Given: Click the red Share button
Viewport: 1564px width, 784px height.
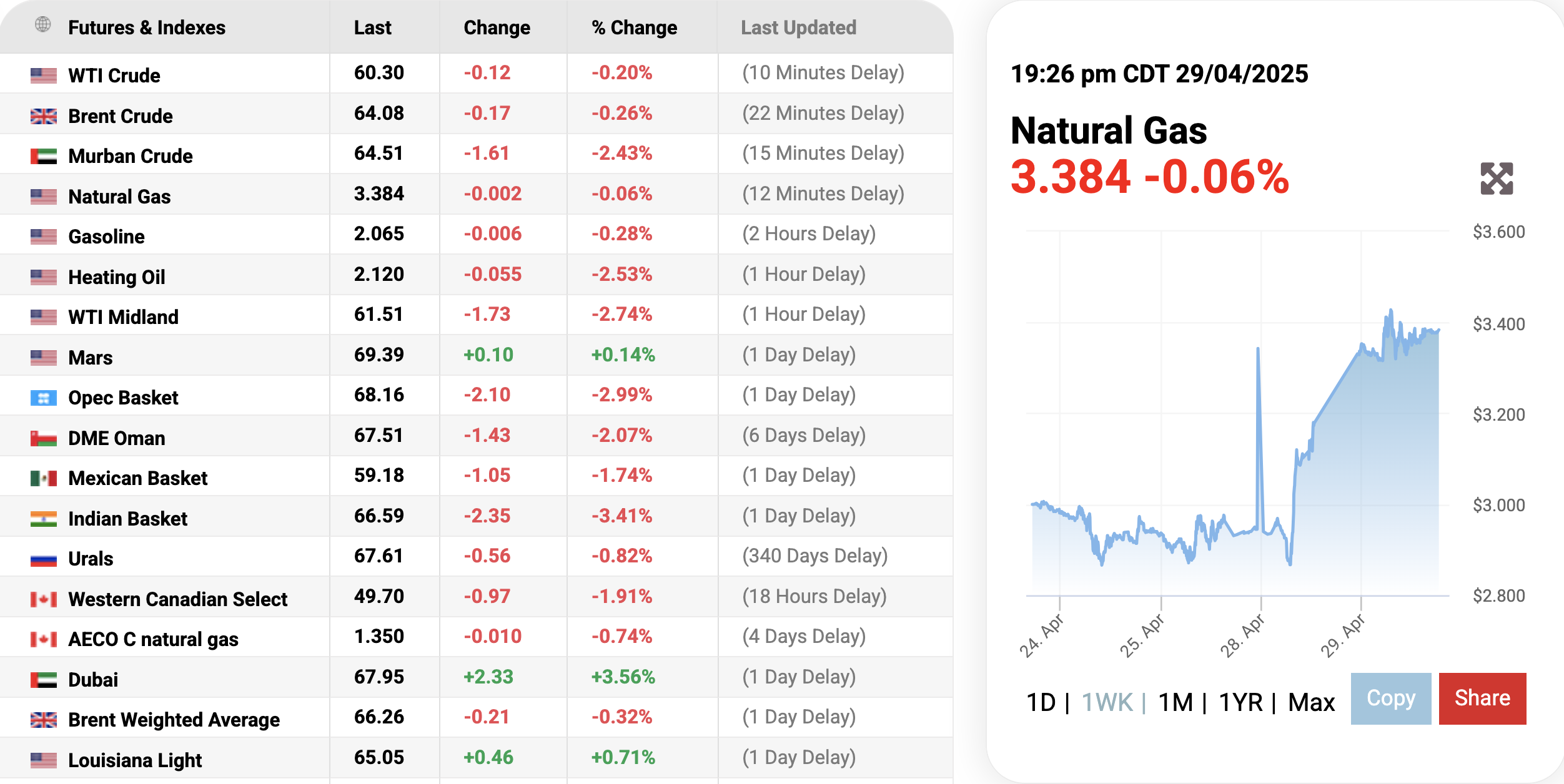Looking at the screenshot, I should 1482,698.
